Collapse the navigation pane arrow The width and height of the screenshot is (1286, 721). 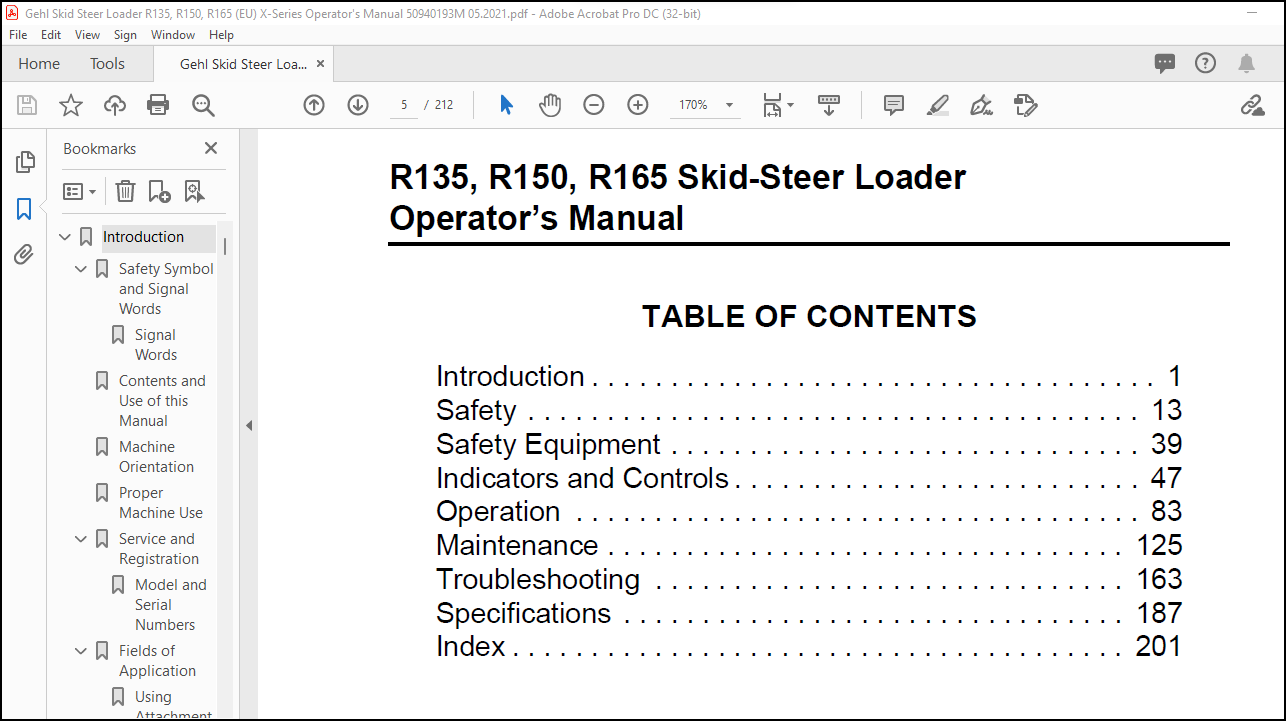coord(249,426)
